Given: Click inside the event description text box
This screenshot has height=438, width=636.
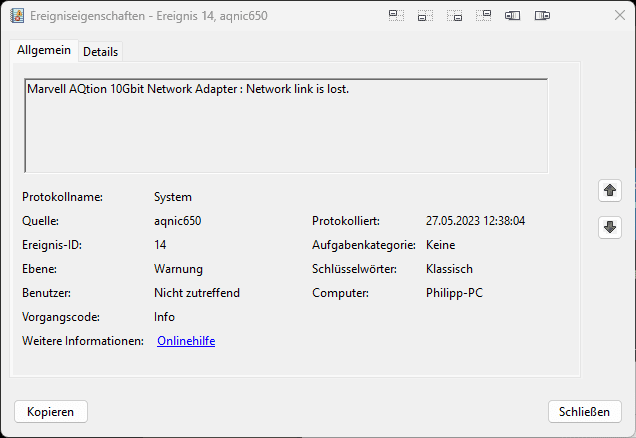Looking at the screenshot, I should tap(286, 126).
